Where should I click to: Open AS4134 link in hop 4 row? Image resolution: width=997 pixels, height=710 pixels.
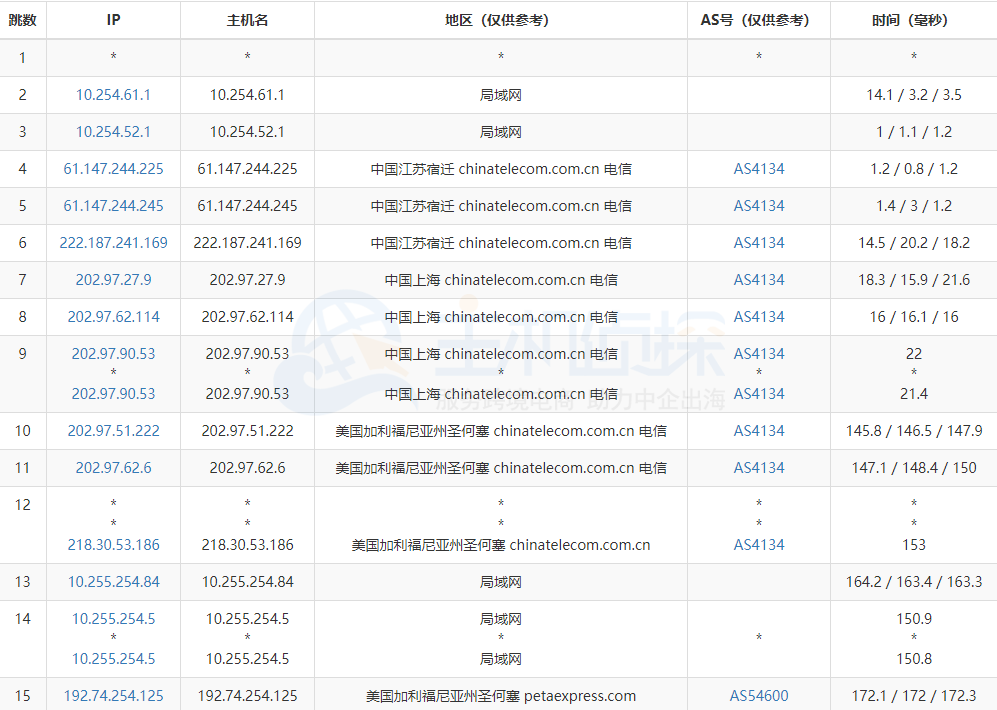758,169
